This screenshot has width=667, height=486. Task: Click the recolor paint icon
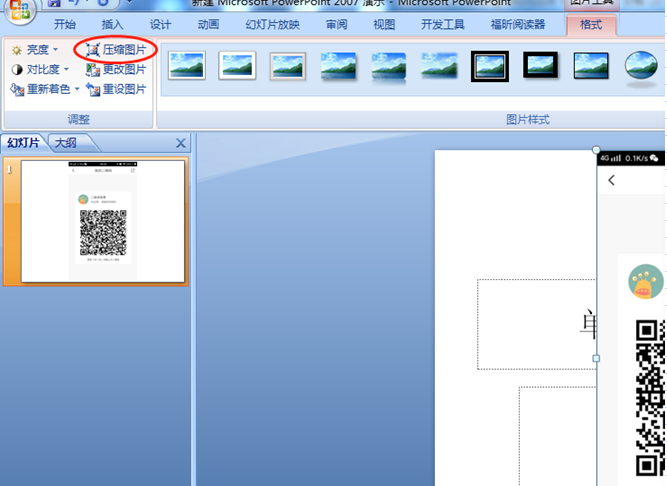pos(17,89)
